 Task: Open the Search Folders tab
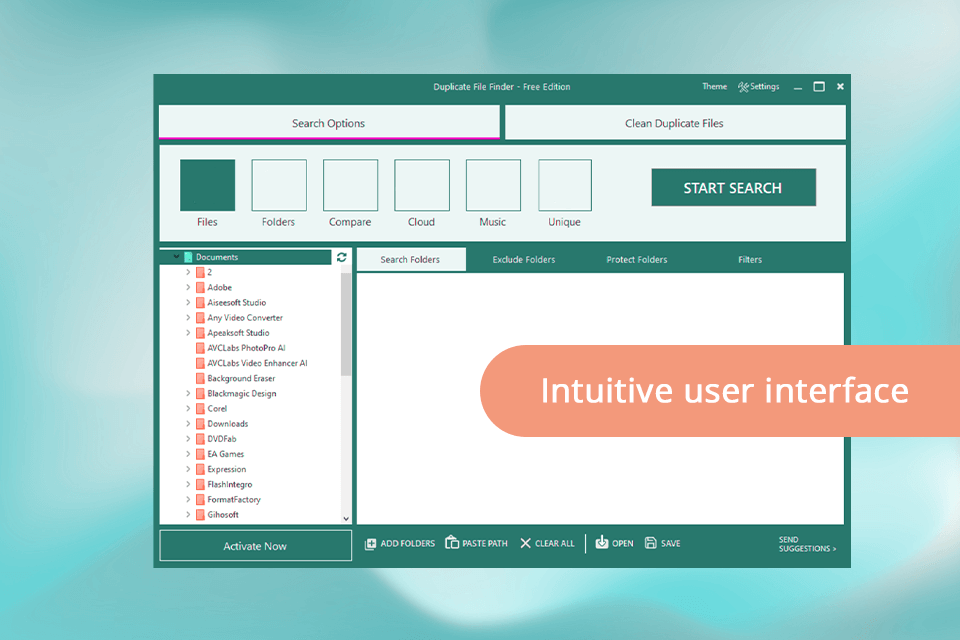click(411, 259)
